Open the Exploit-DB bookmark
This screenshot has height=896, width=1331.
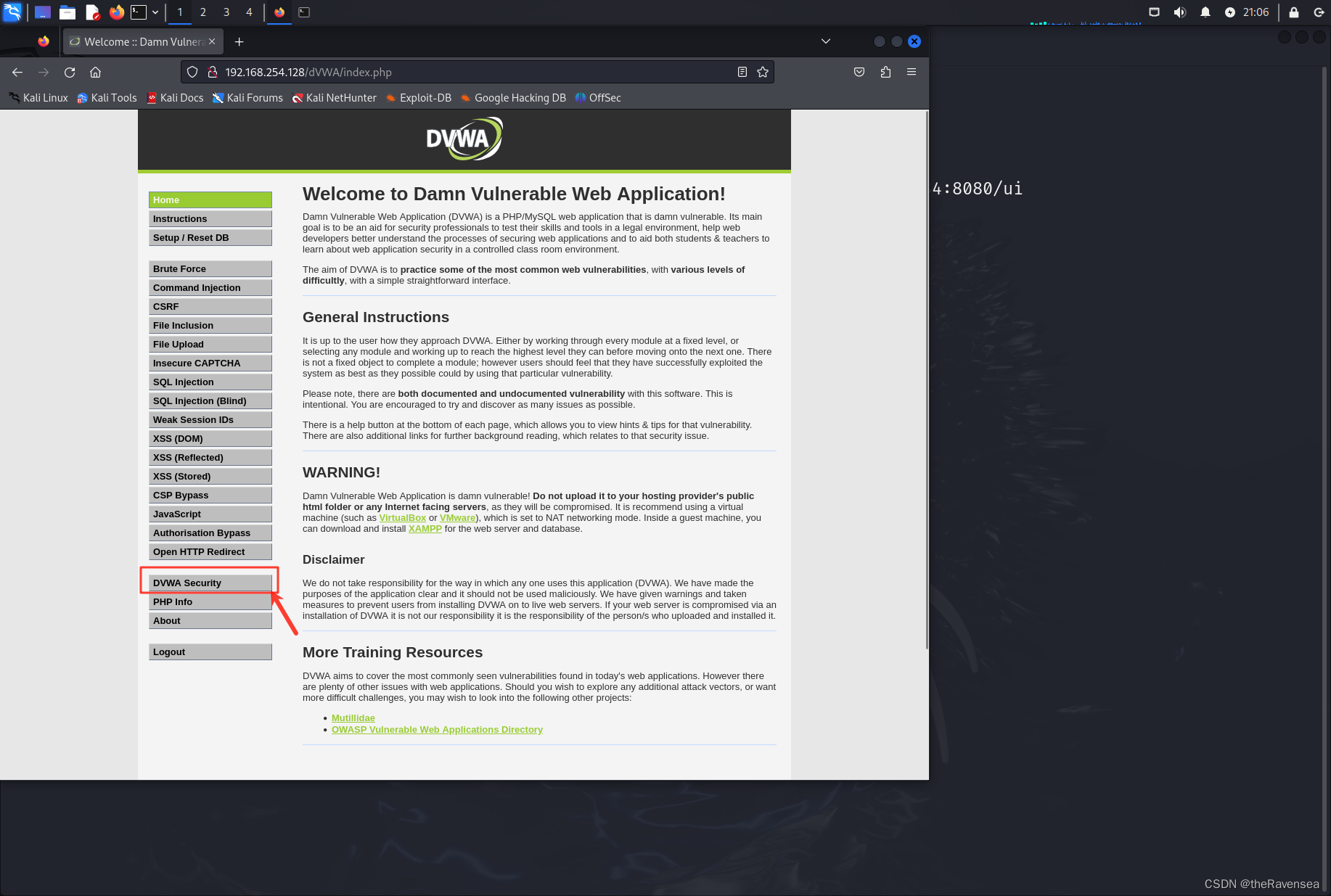point(418,98)
